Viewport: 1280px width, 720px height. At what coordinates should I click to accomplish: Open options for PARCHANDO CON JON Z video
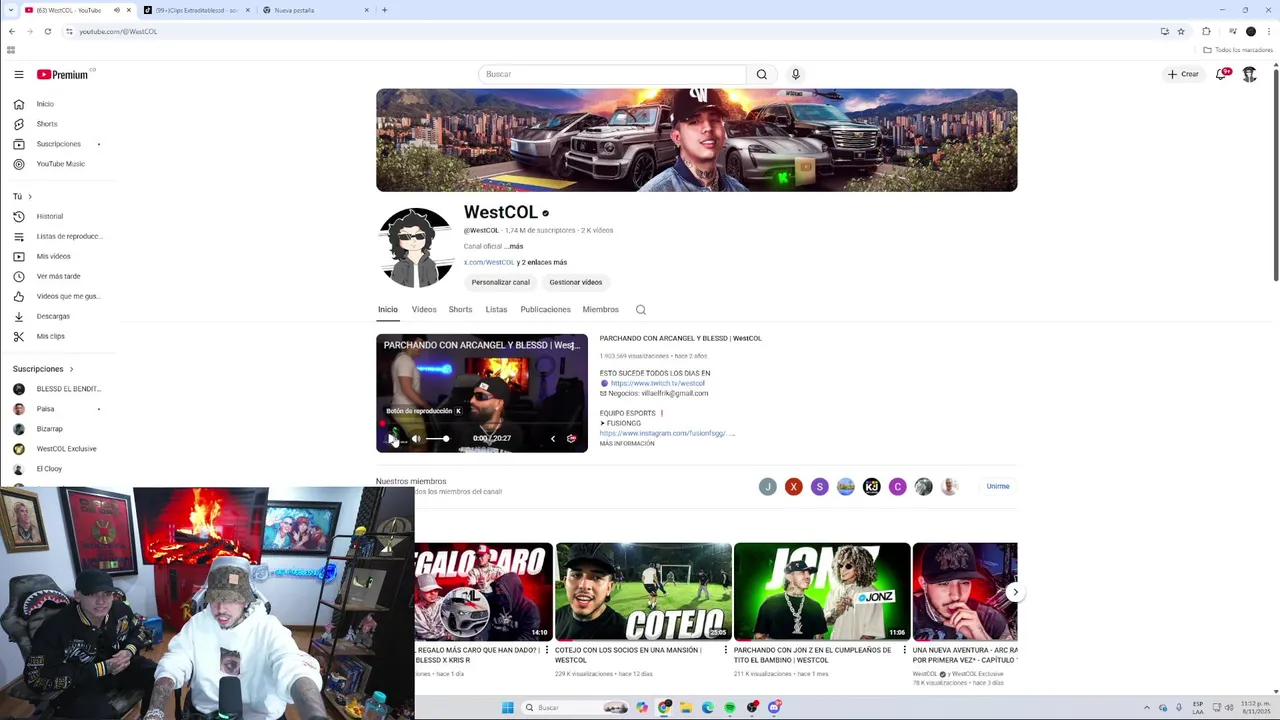pos(906,650)
